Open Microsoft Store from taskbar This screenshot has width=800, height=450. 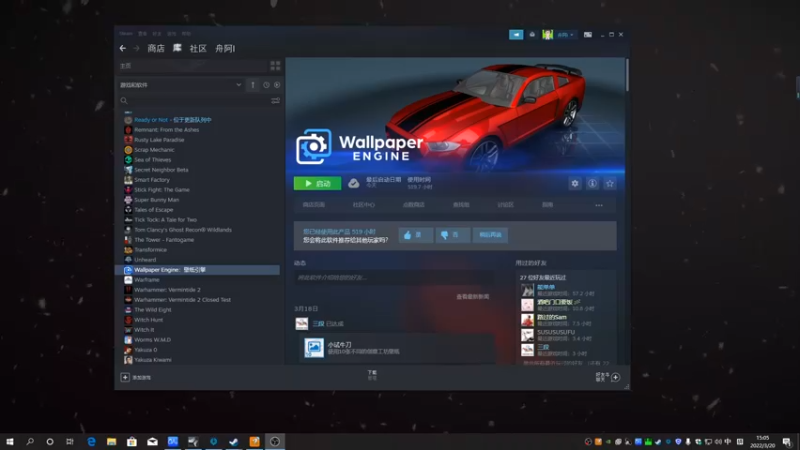[132, 442]
